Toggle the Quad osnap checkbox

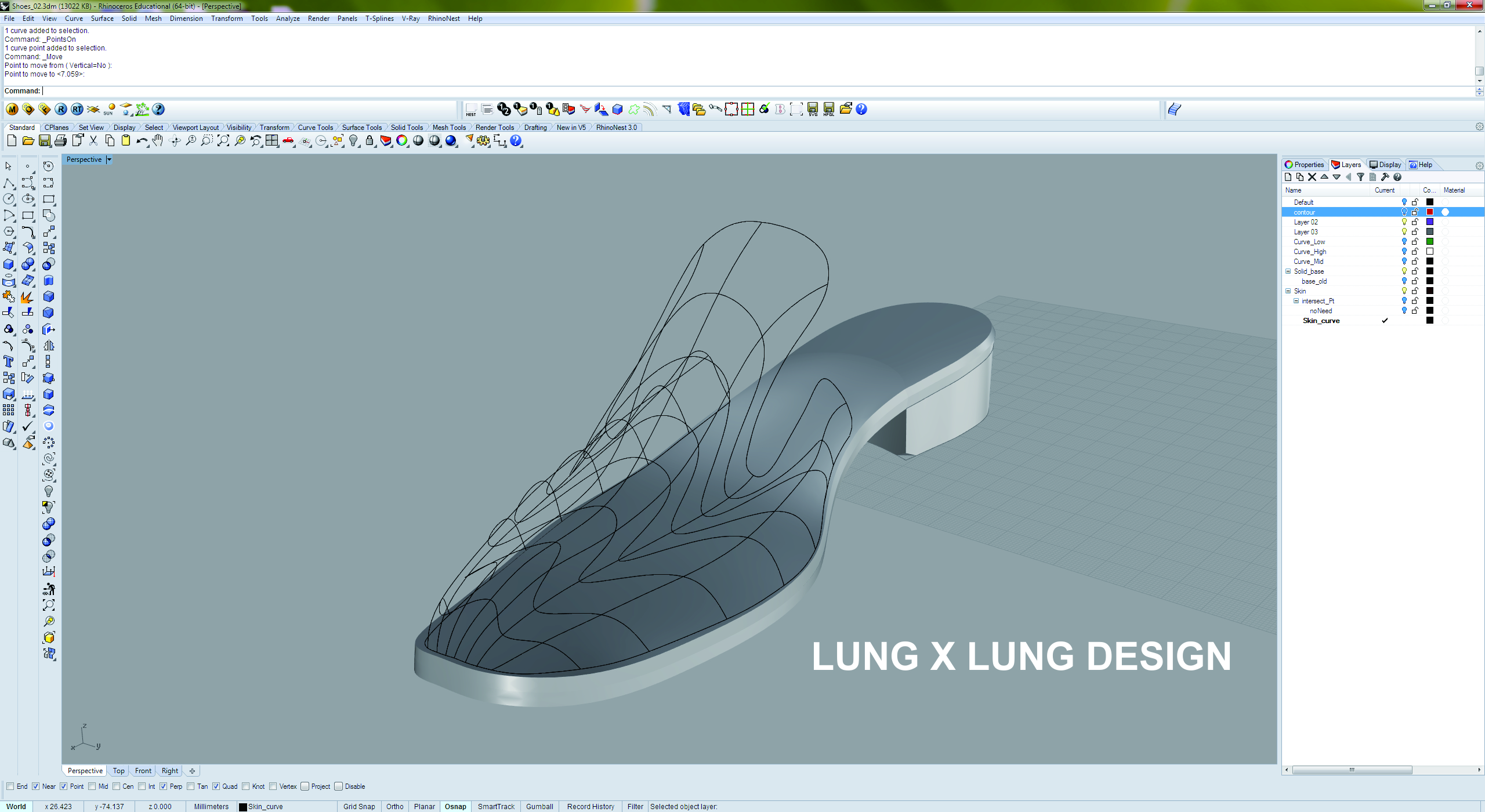pos(216,786)
